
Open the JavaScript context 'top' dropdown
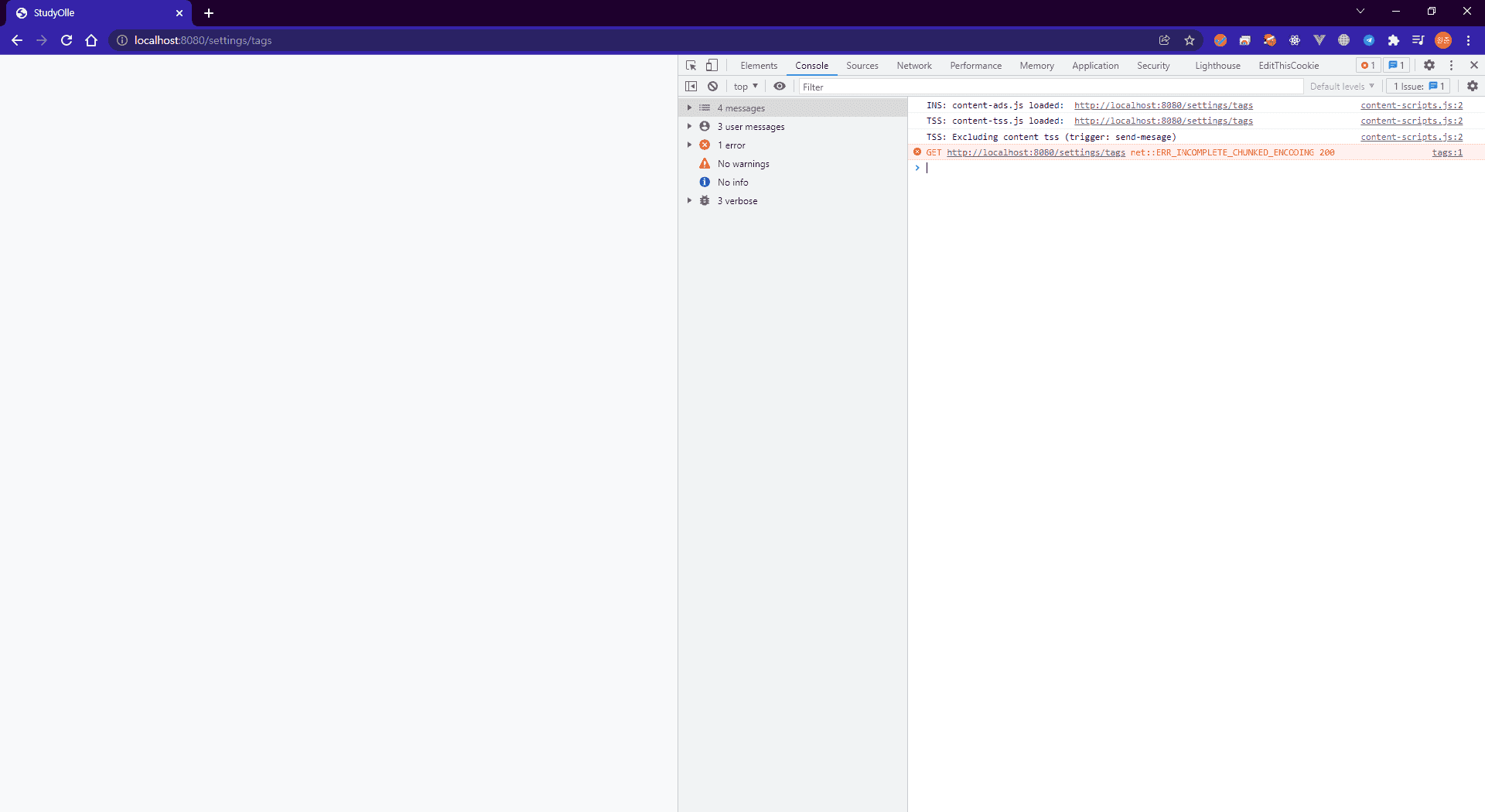(x=746, y=87)
